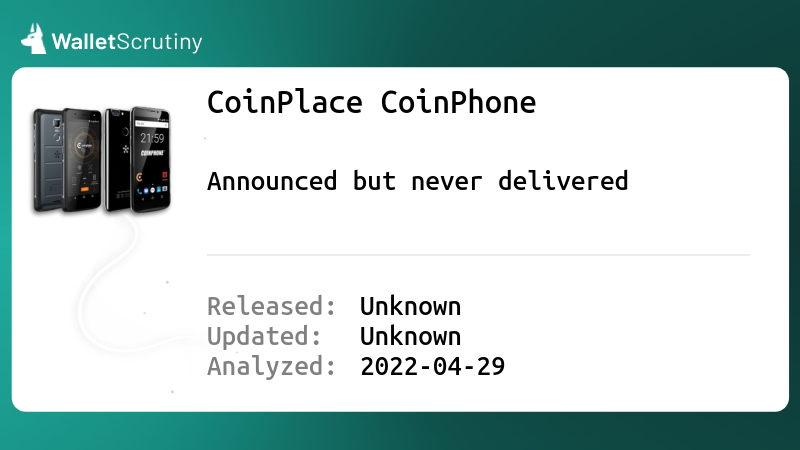The width and height of the screenshot is (800, 450).
Task: Click the app dock icons on phone screen
Action: [x=152, y=190]
